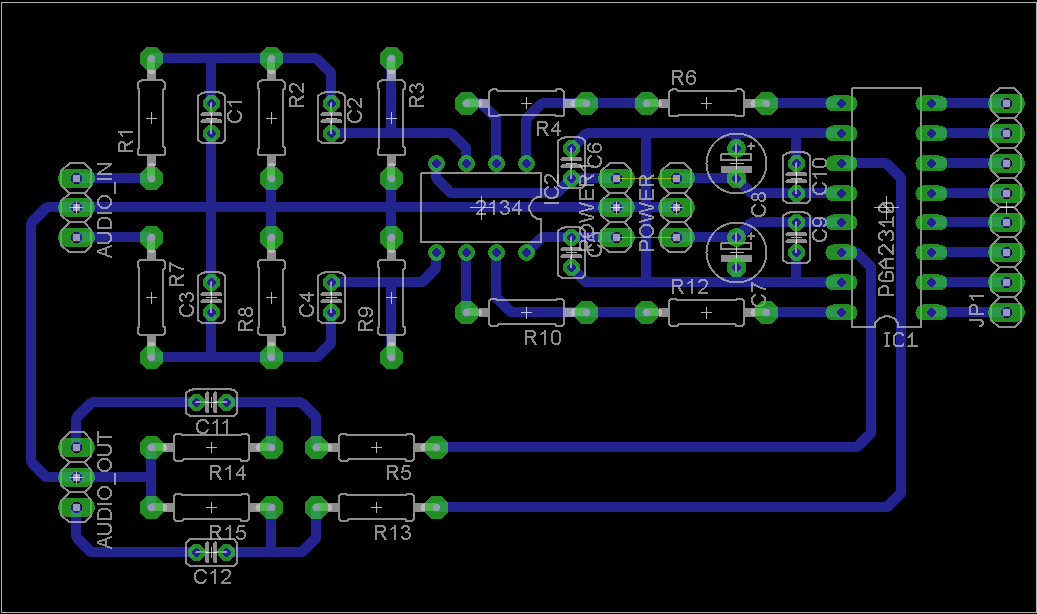Click the R9 label text
The width and height of the screenshot is (1037, 614).
366,319
